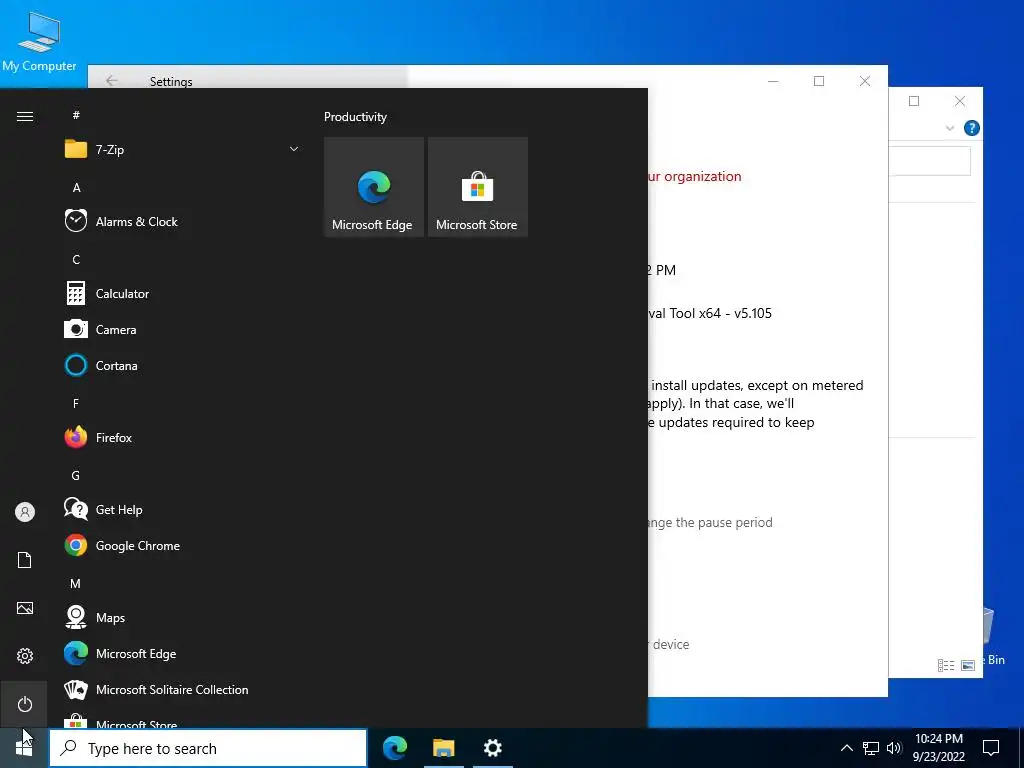Click the Power button in Start sidebar
Screen dimensions: 1024x768
25,704
